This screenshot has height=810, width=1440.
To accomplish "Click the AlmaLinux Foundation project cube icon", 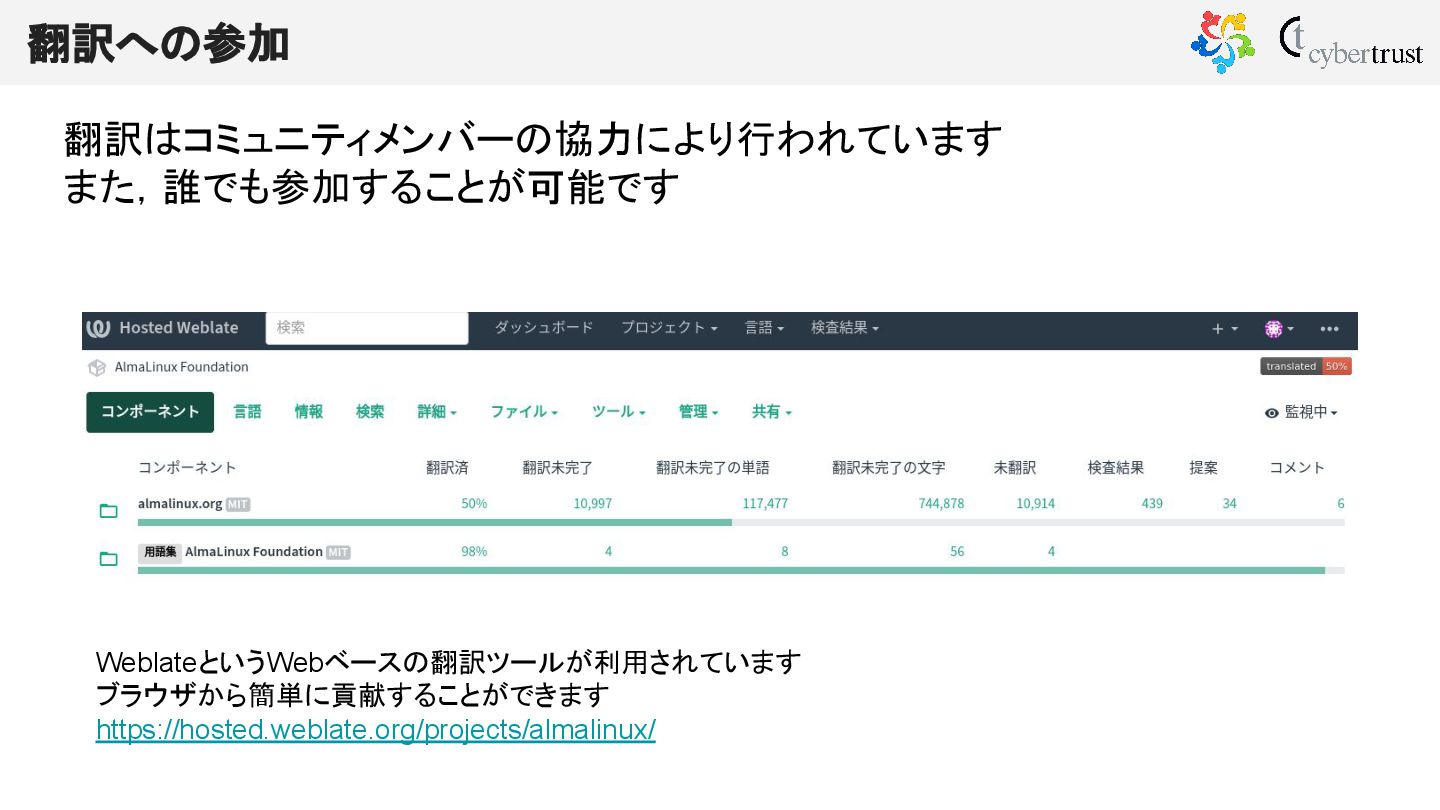I will (x=97, y=367).
